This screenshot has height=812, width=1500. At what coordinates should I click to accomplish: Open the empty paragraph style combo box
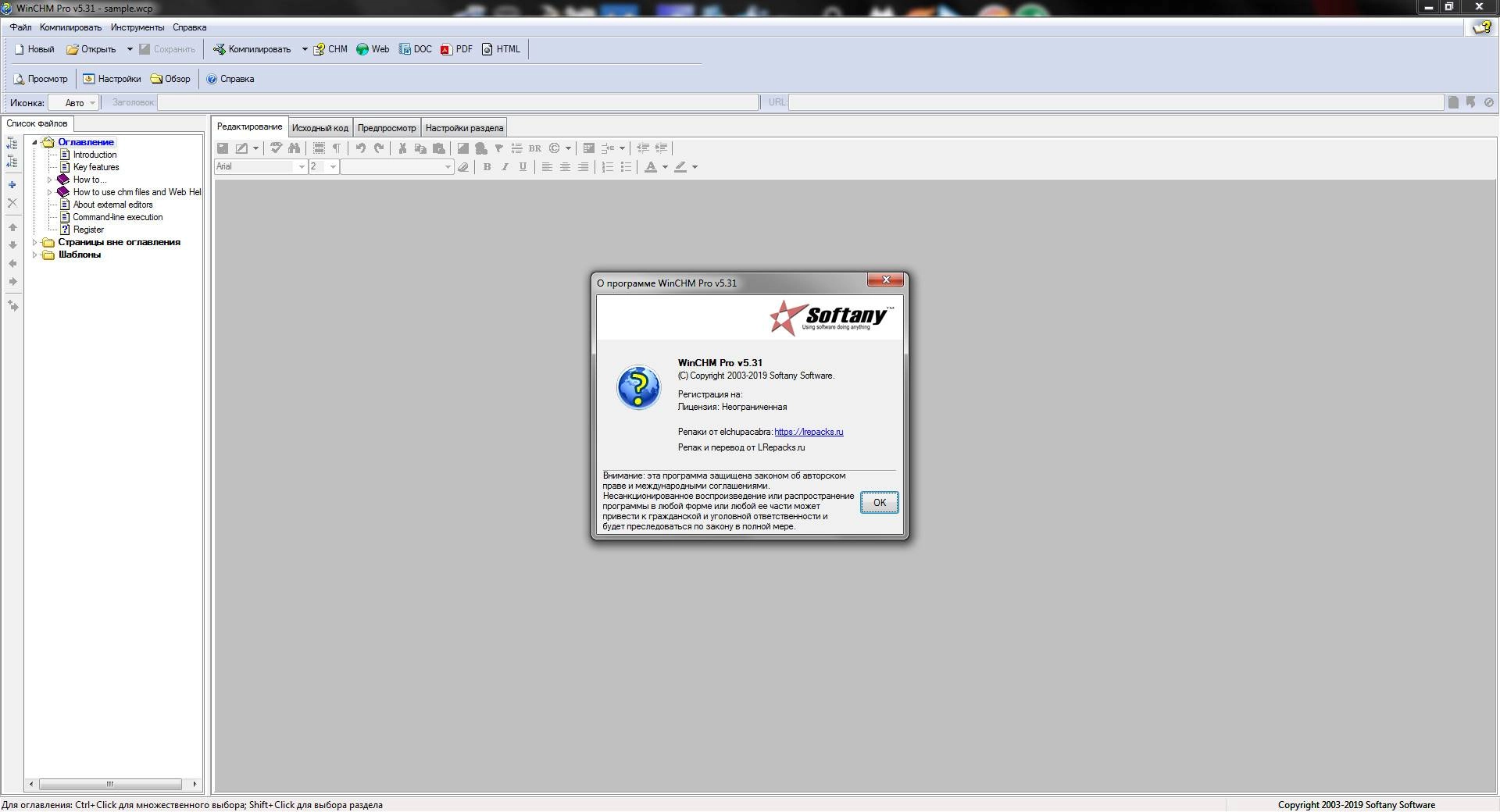click(397, 167)
